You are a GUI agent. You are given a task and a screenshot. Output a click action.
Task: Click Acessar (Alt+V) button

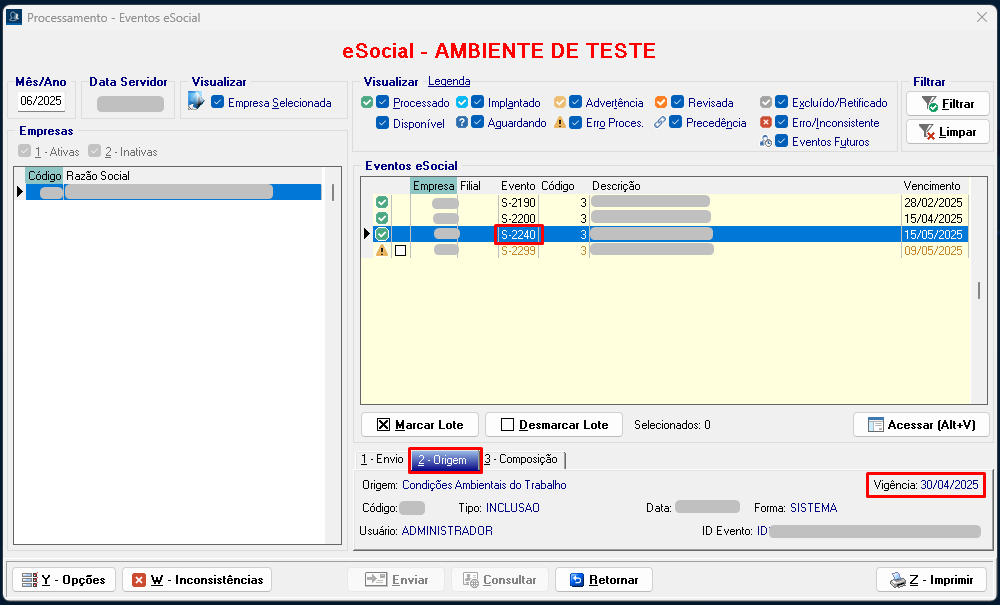[921, 425]
